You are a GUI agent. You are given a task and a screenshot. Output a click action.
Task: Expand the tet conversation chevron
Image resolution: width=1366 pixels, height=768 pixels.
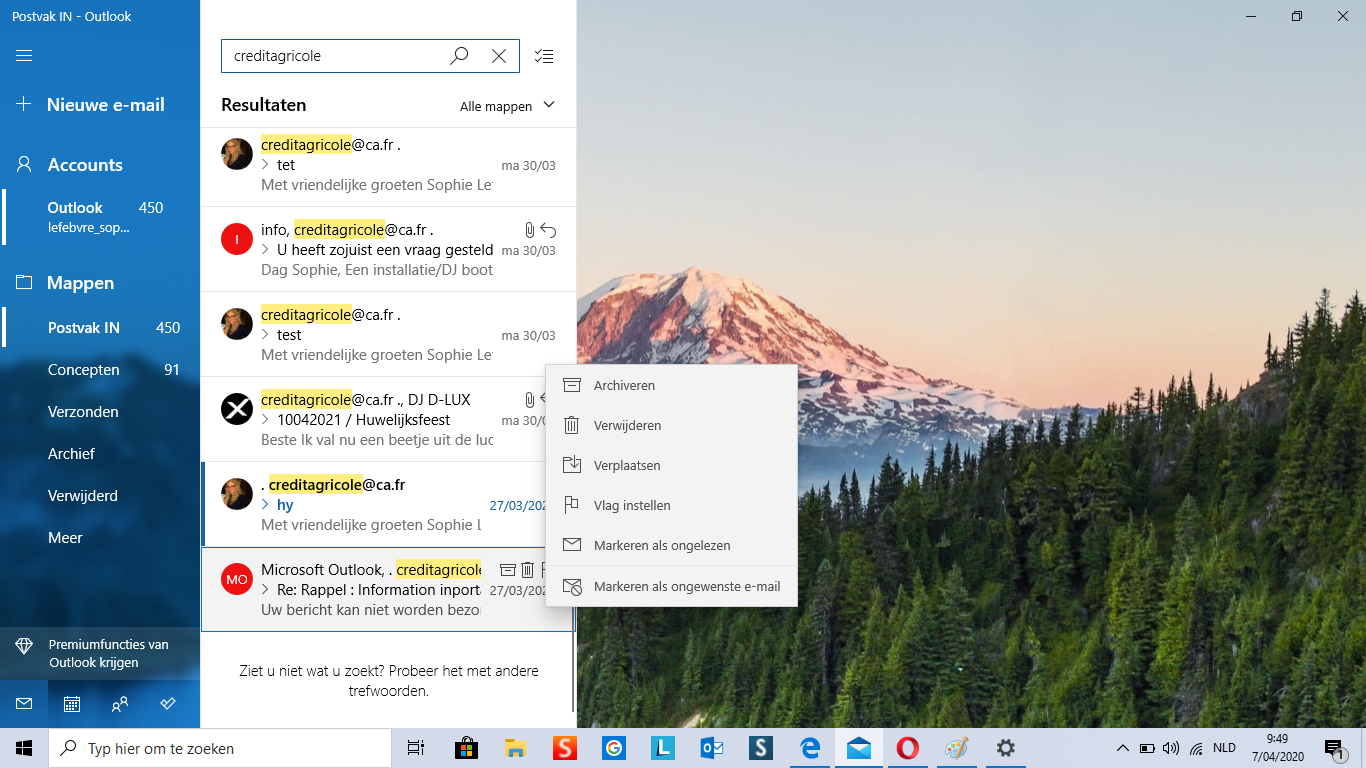[x=265, y=165]
